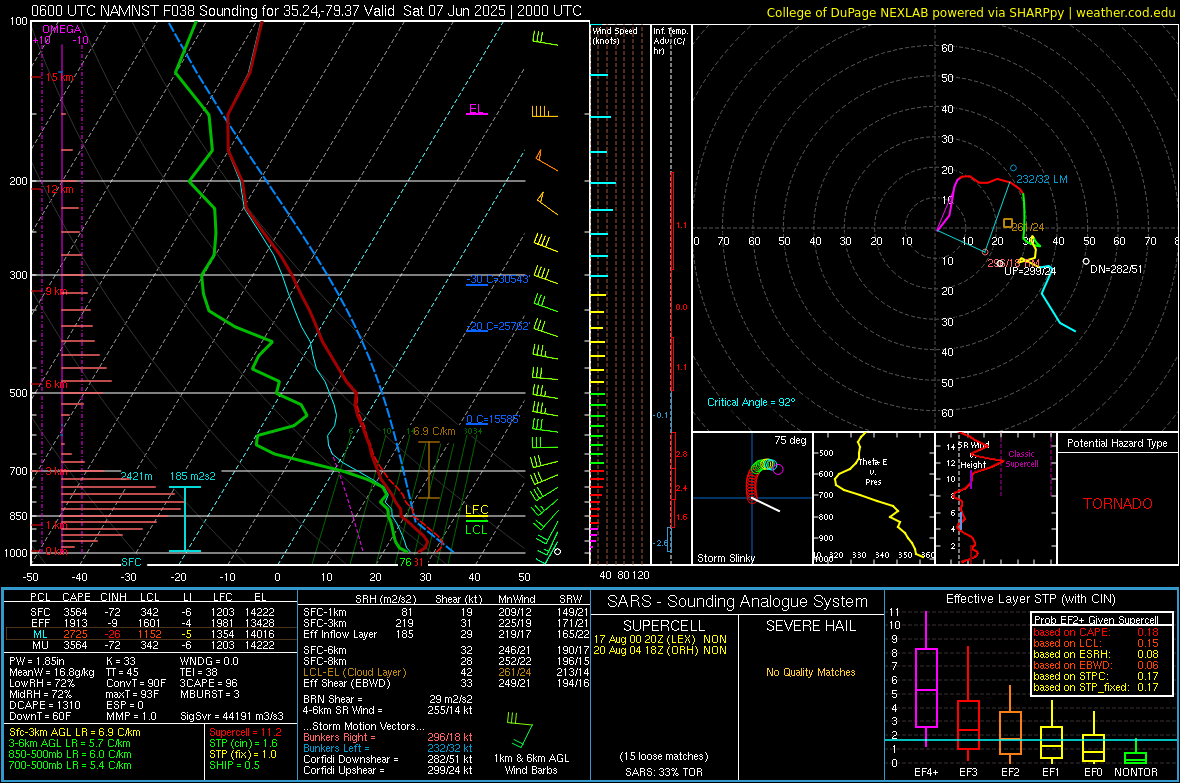Click the Sfc-3km AGL LR = 6.9 C/km line
The width and height of the screenshot is (1180, 783).
75,732
